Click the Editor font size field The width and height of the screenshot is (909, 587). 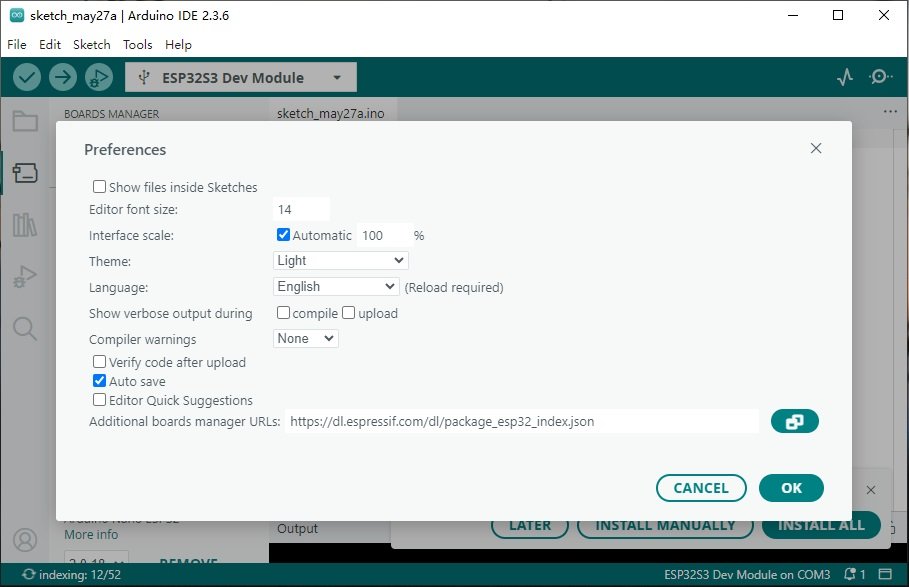pos(301,209)
